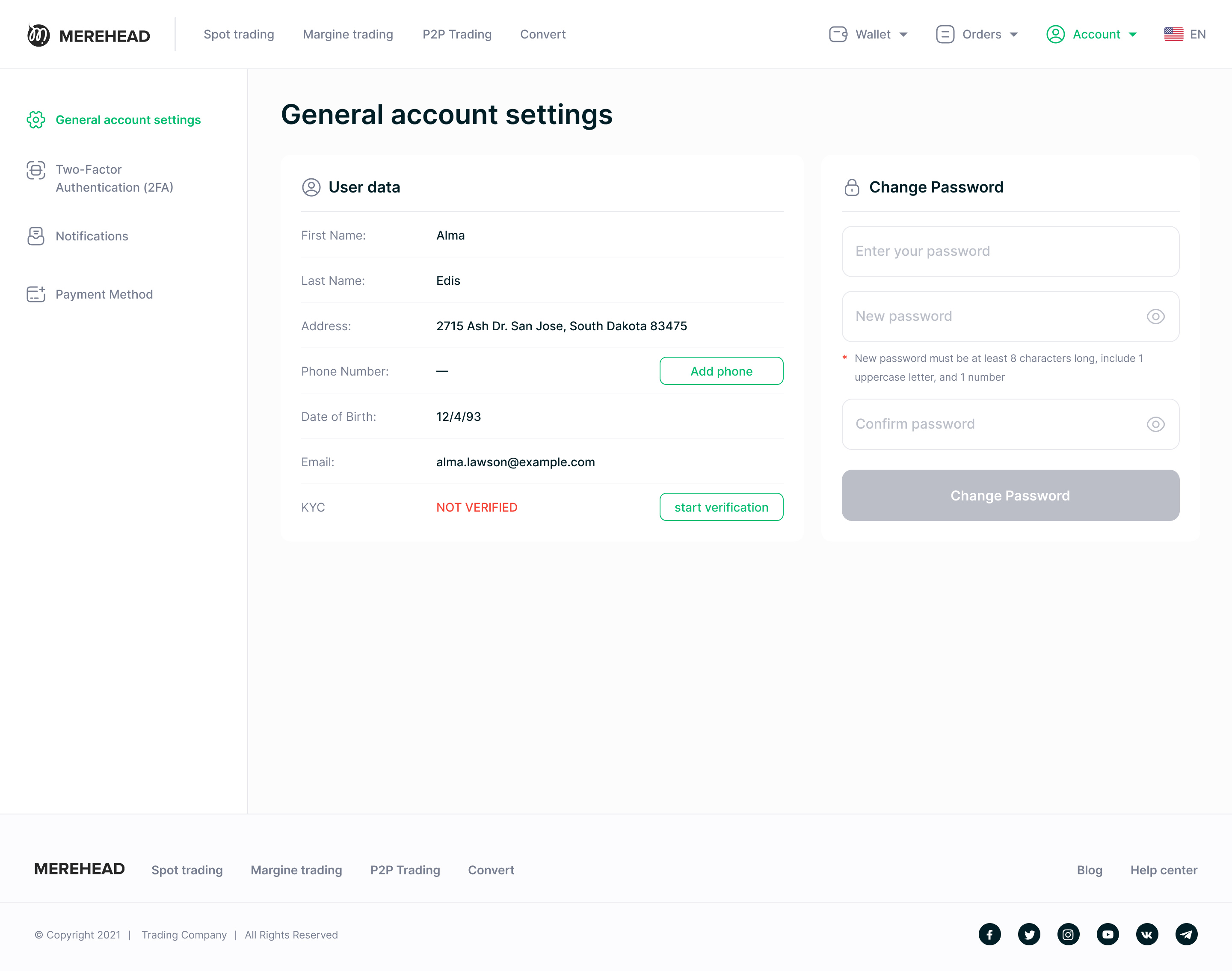This screenshot has height=971, width=1232.
Task: Open the Instagram social icon
Action: point(1068,934)
